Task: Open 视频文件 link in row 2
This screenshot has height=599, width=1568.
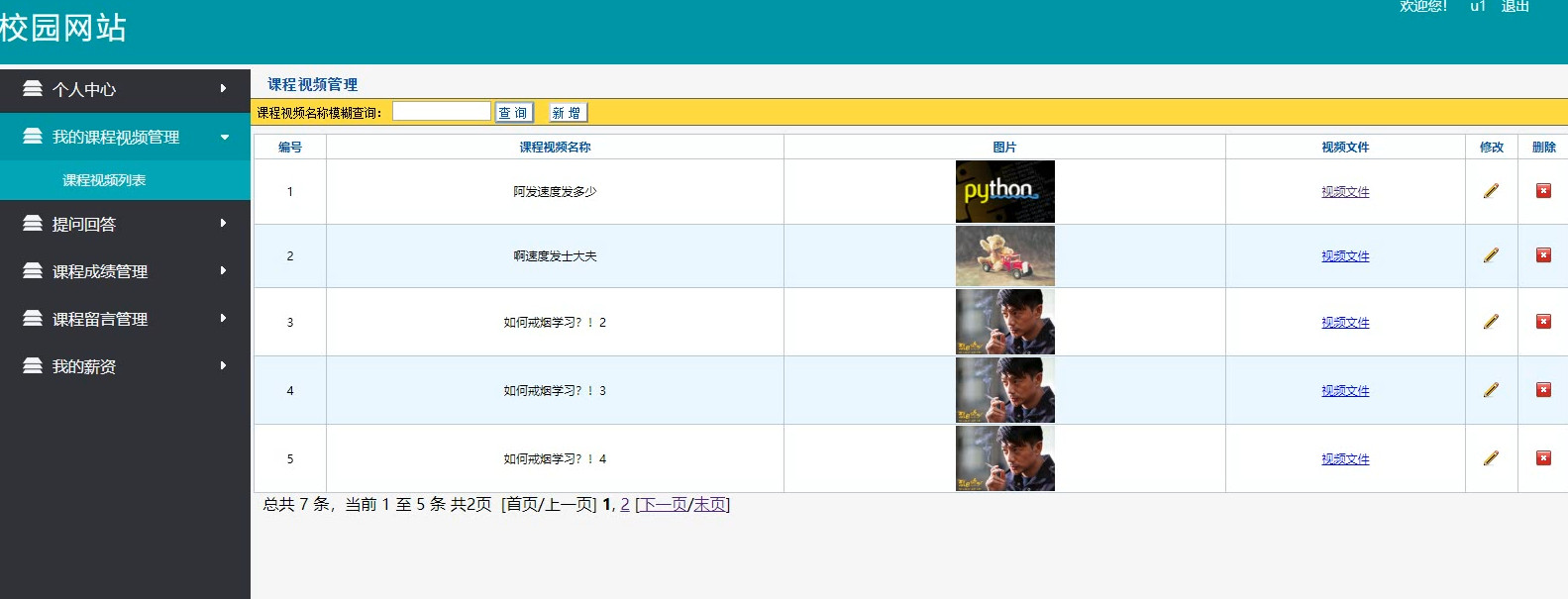Action: coord(1345,256)
